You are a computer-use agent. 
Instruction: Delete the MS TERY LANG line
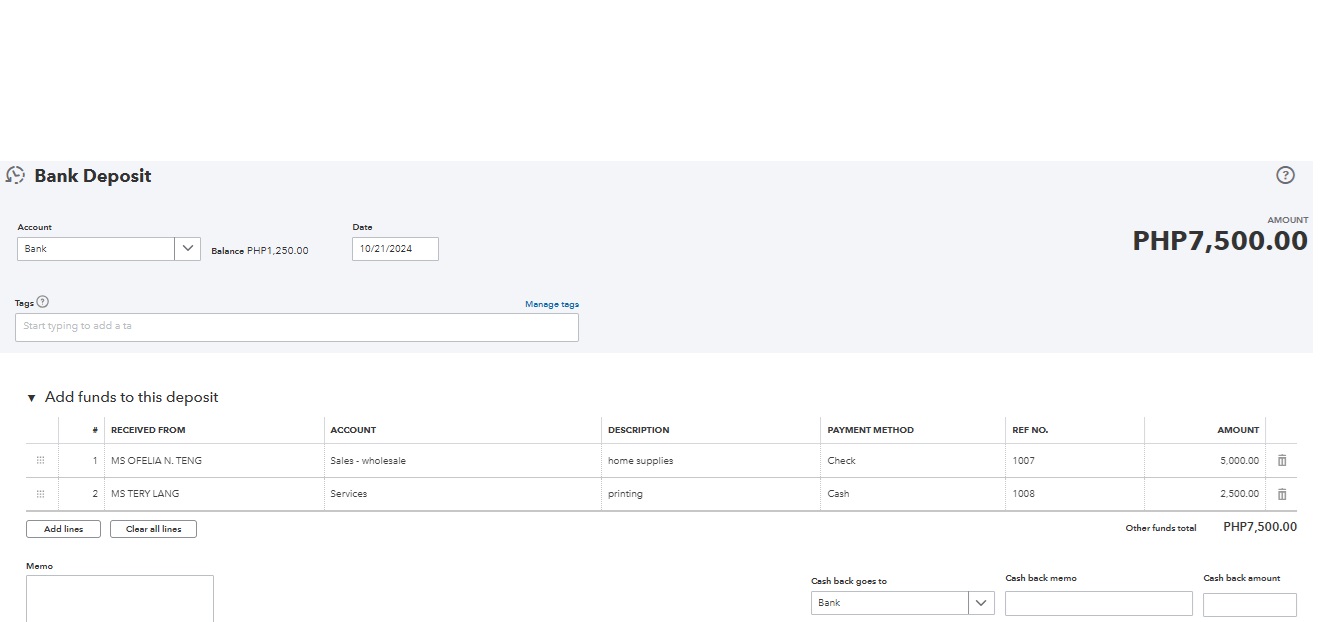[1282, 494]
